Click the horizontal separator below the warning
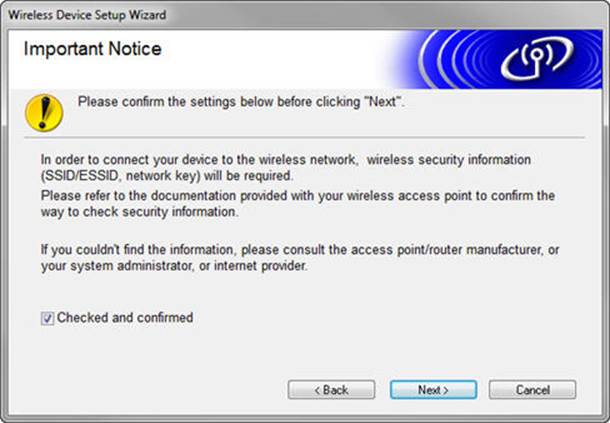This screenshot has width=610, height=423. pyautogui.click(x=300, y=137)
